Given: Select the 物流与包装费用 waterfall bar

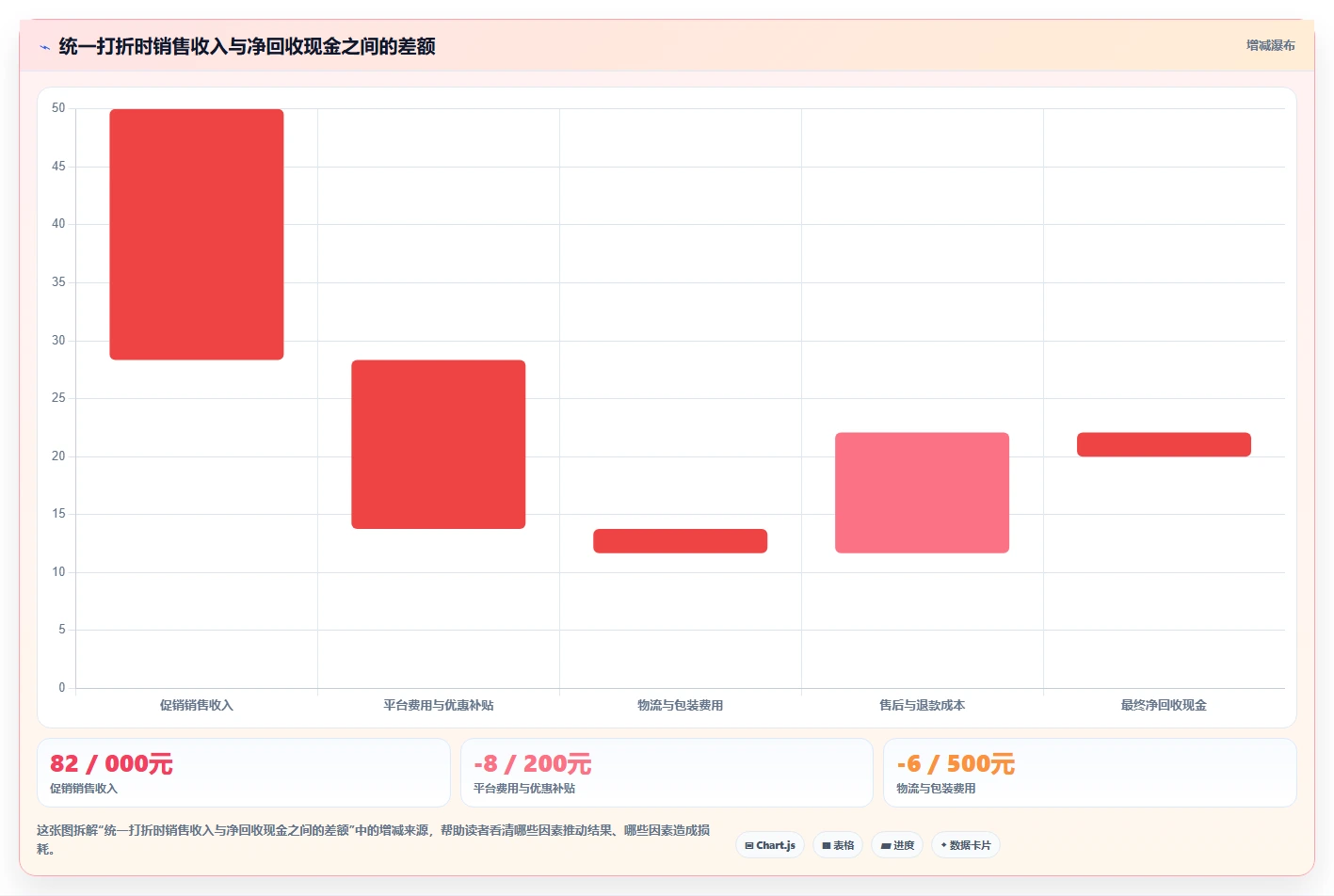Looking at the screenshot, I should [x=681, y=541].
